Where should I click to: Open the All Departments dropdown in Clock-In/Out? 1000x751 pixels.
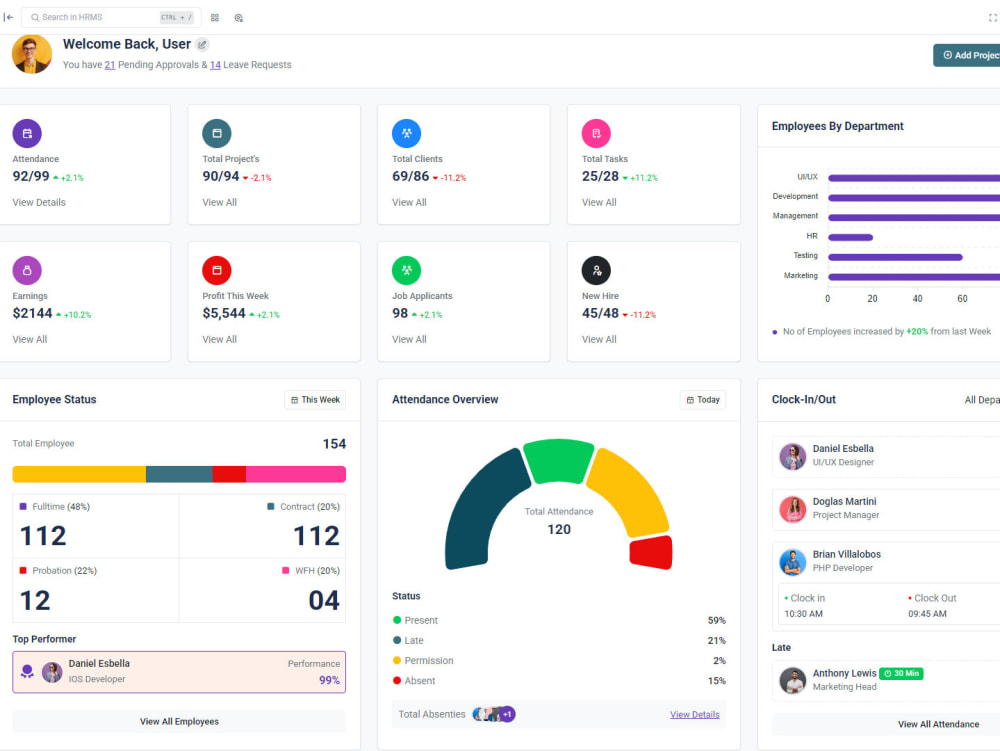coord(982,400)
